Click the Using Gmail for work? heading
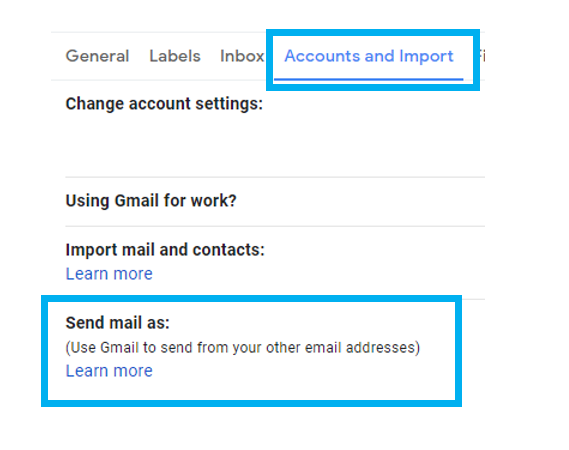The image size is (569, 450). click(x=151, y=201)
